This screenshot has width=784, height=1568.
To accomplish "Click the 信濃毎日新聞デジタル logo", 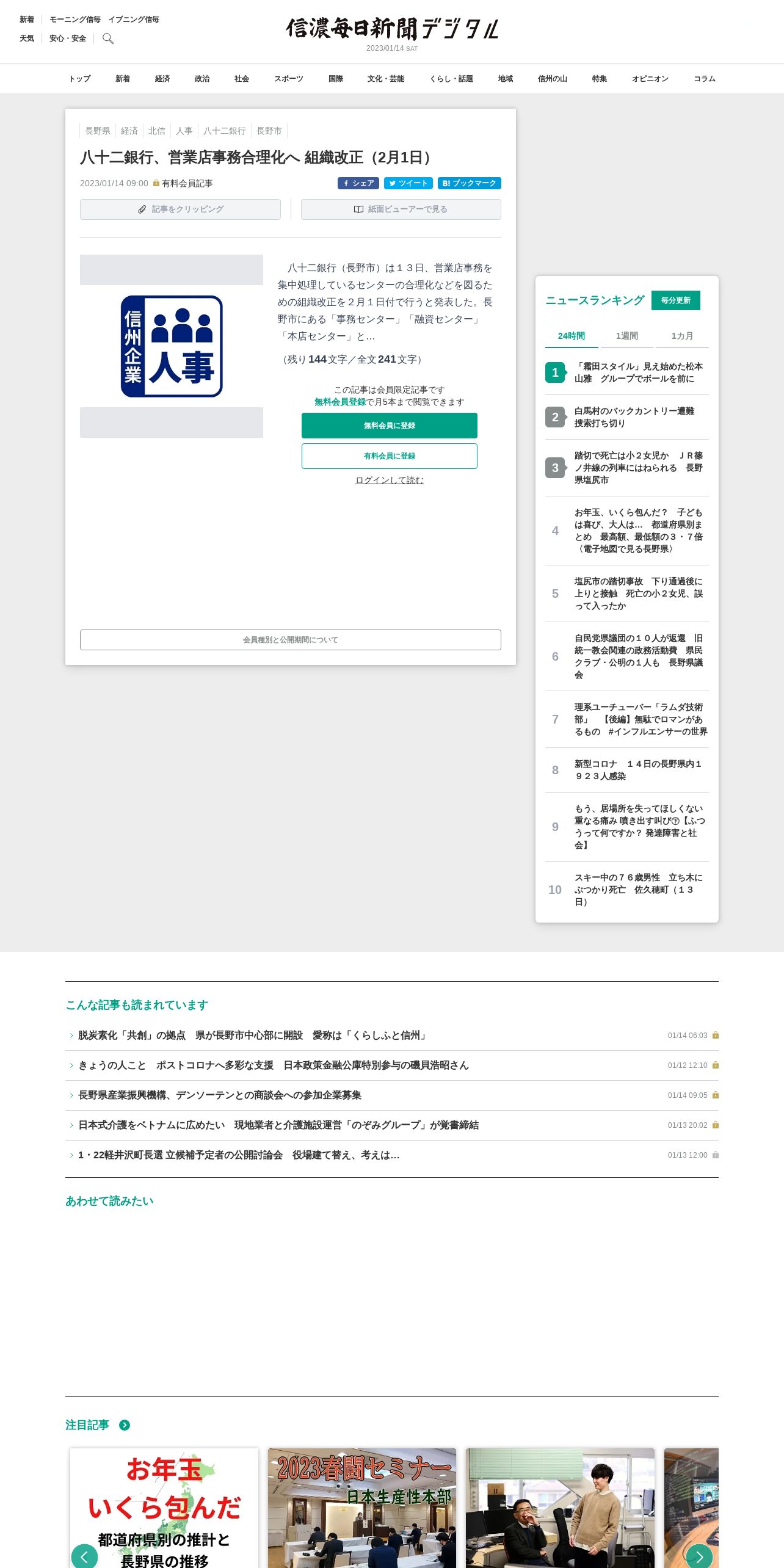I will tap(392, 29).
